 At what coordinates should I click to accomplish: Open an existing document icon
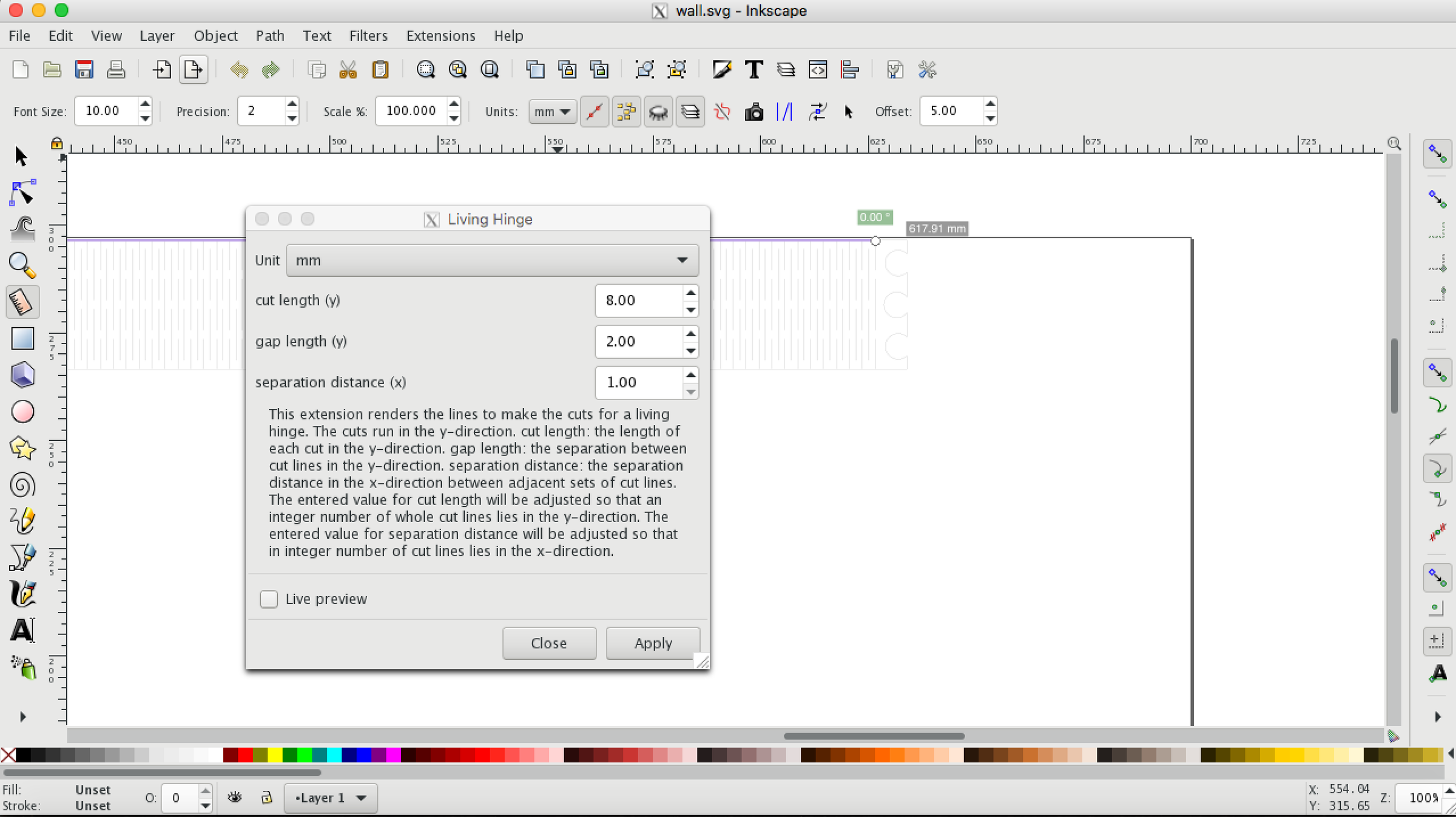click(x=52, y=70)
